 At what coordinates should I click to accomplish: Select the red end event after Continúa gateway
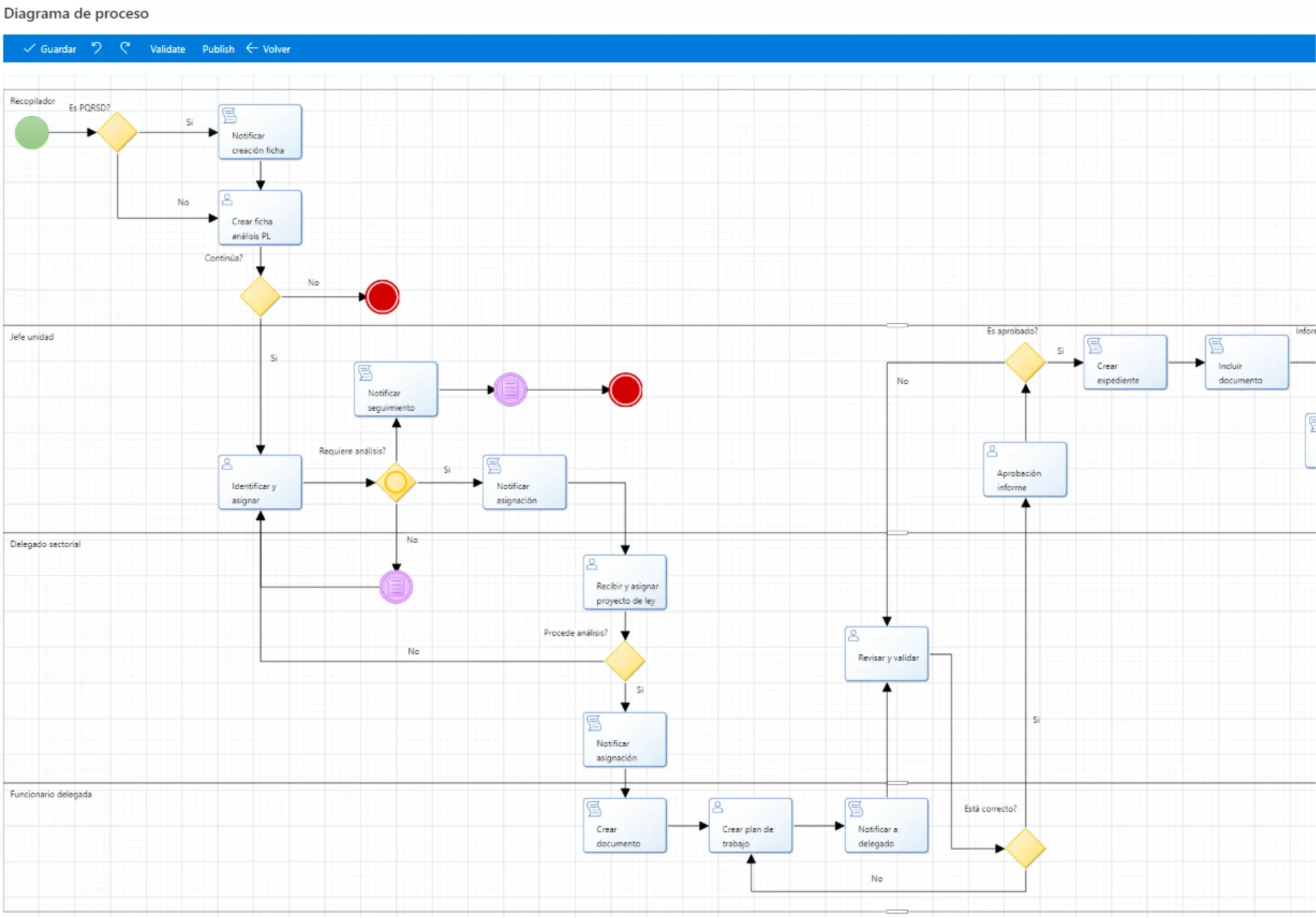pos(382,297)
